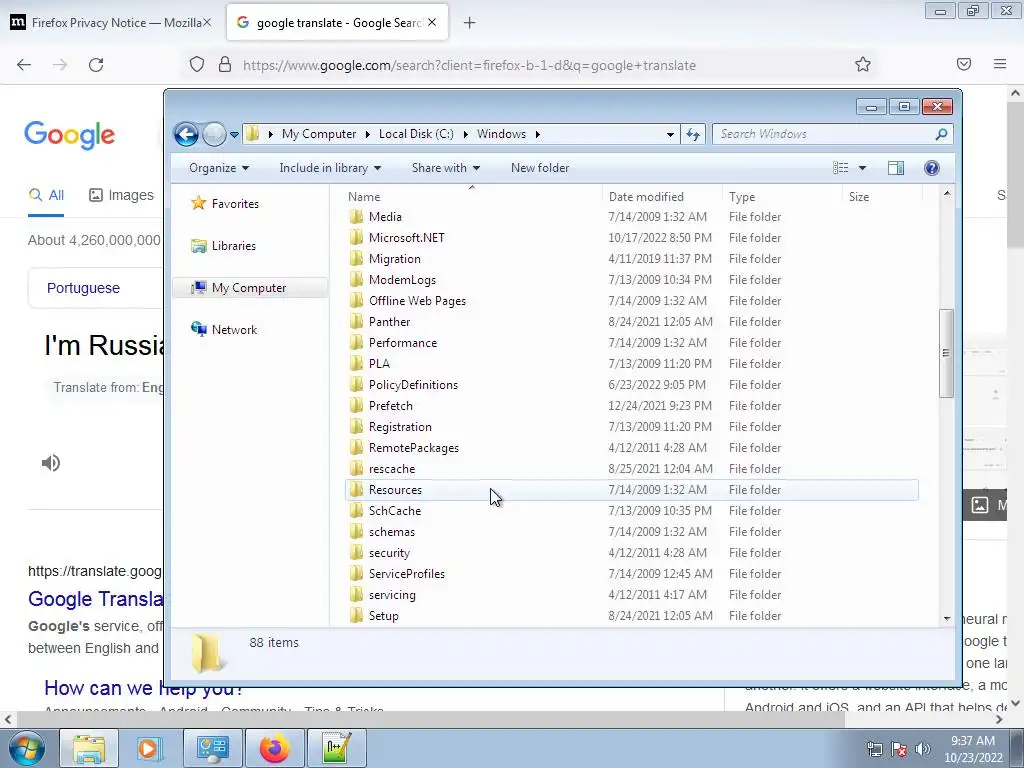The height and width of the screenshot is (768, 1024).
Task: Reload the Firefox page
Action: 96,65
